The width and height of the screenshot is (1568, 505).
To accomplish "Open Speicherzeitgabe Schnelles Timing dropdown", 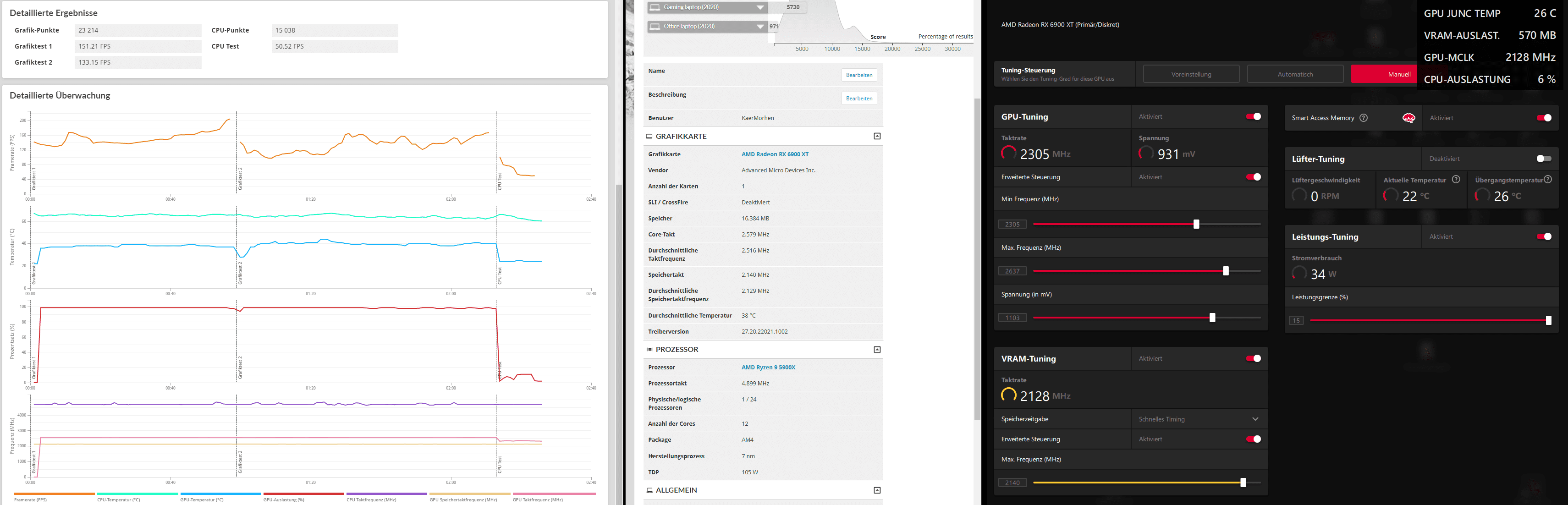I will [x=1199, y=419].
